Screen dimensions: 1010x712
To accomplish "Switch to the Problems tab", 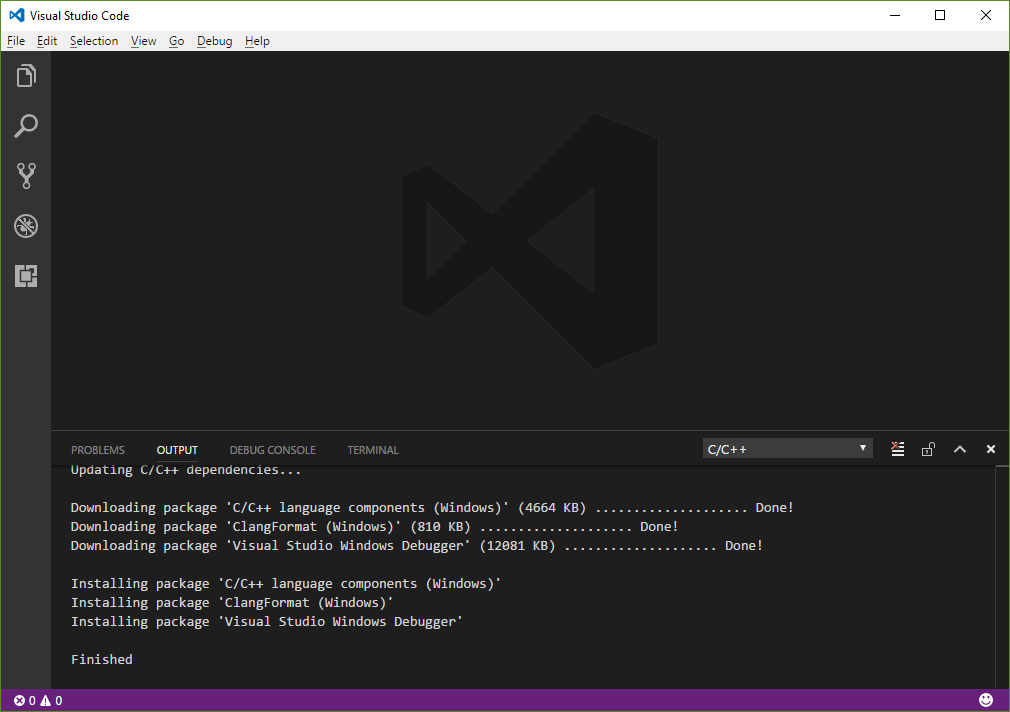I will [x=98, y=450].
